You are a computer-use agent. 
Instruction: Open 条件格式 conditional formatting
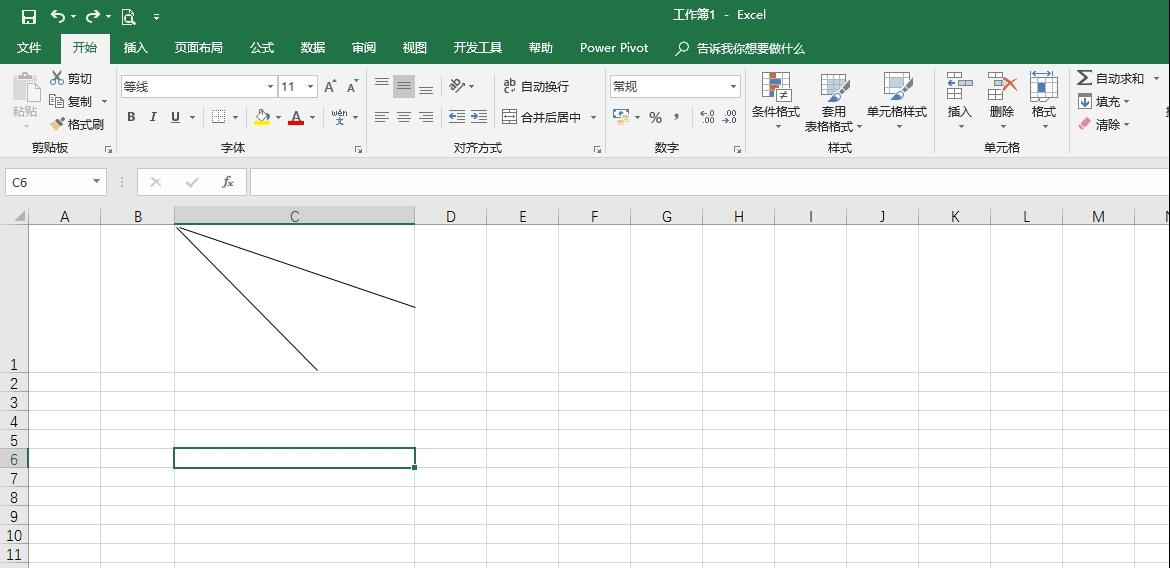tap(776, 102)
